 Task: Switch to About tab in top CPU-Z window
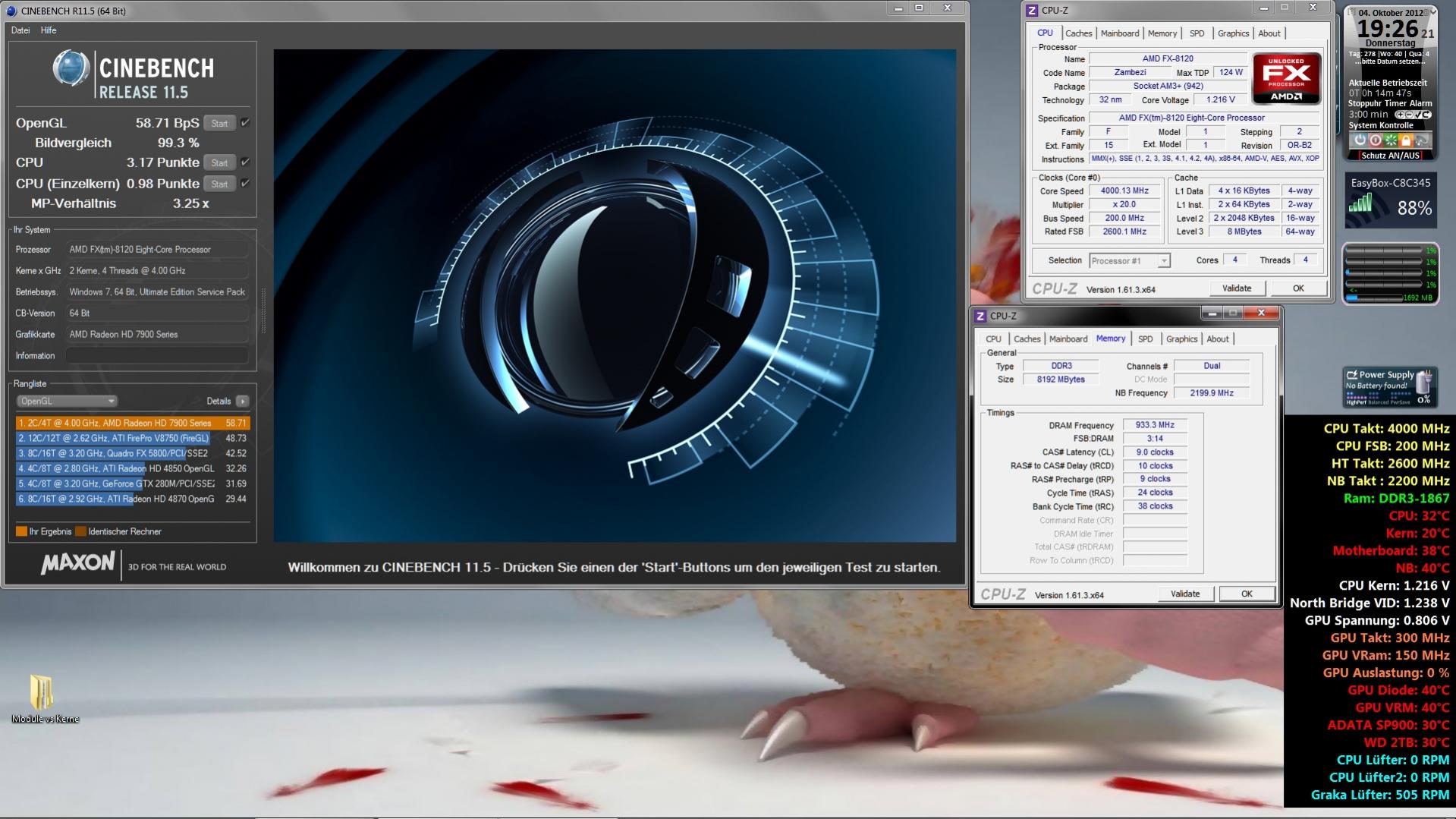point(1269,33)
